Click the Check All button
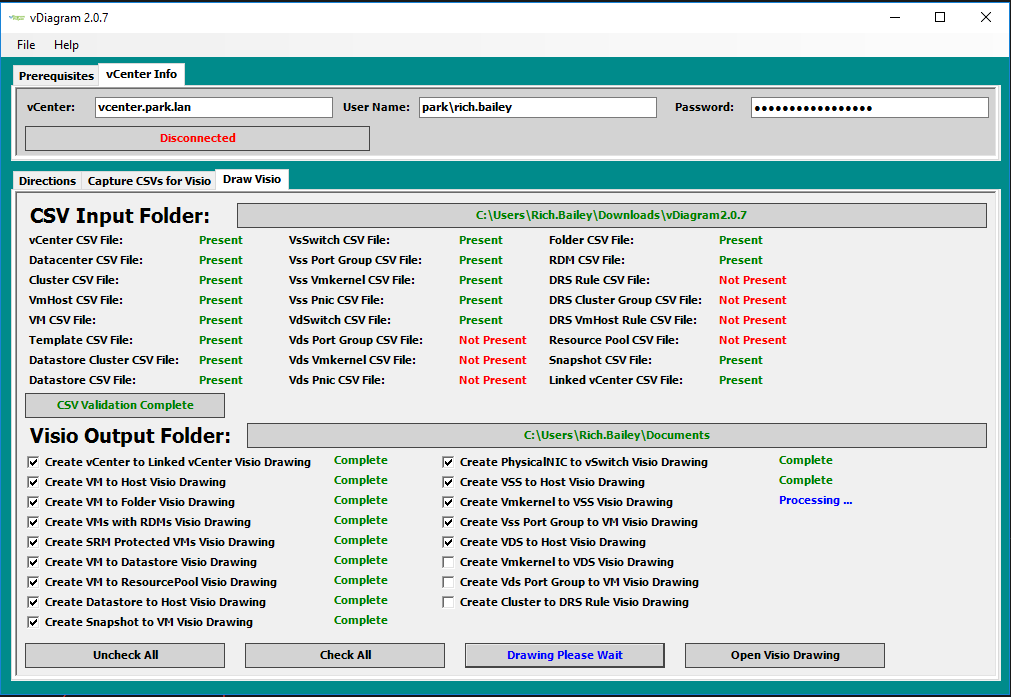This screenshot has height=697, width=1011. coord(345,655)
